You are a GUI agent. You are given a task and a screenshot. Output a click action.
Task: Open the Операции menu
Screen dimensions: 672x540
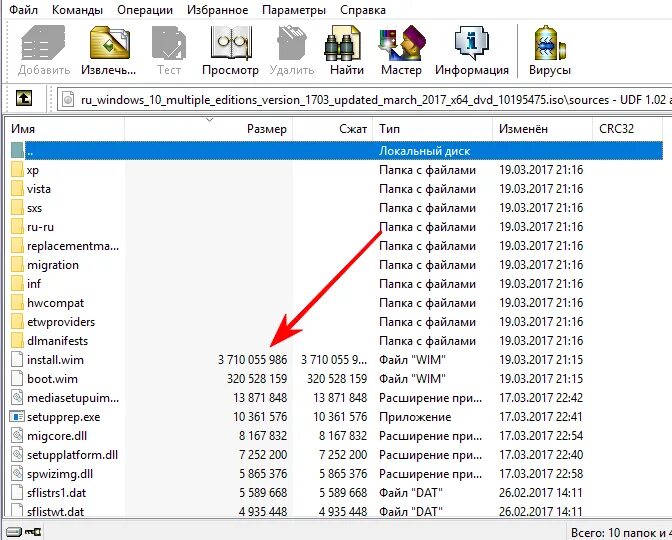pyautogui.click(x=145, y=10)
